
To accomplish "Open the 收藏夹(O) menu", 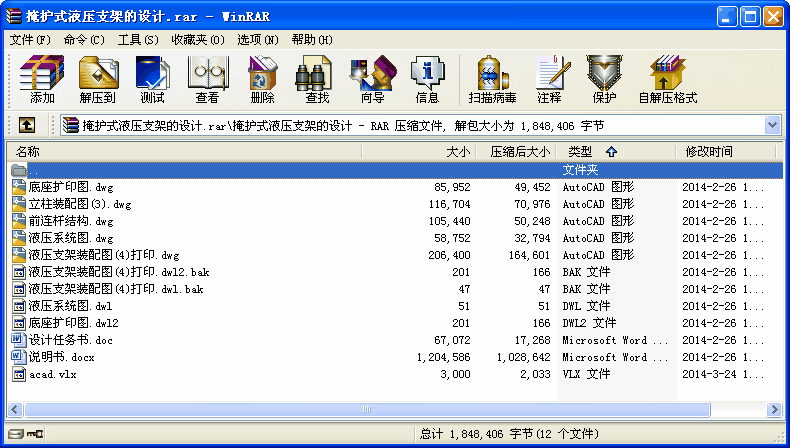I will 198,40.
